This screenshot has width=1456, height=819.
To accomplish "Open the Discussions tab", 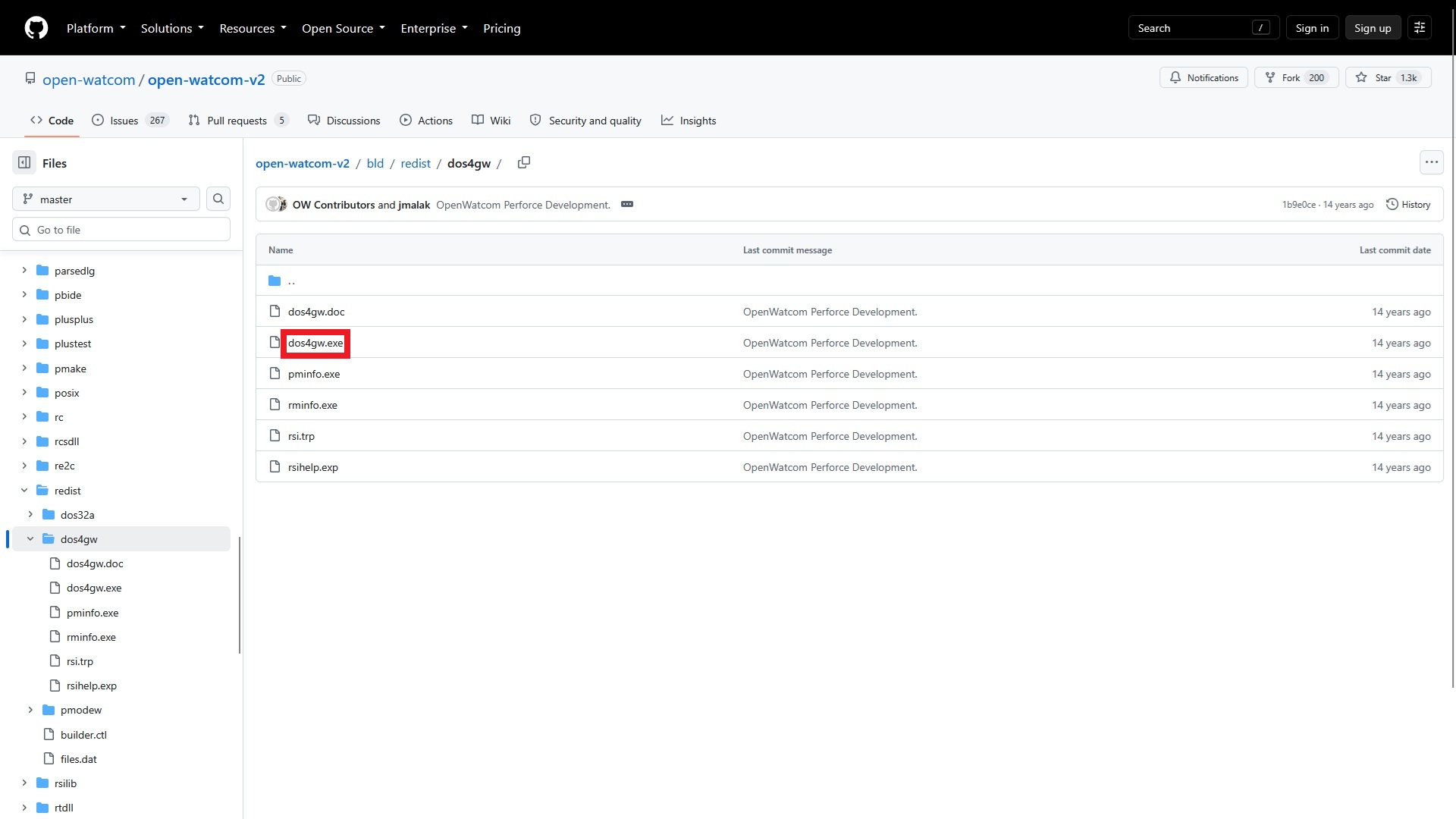I will click(x=344, y=121).
